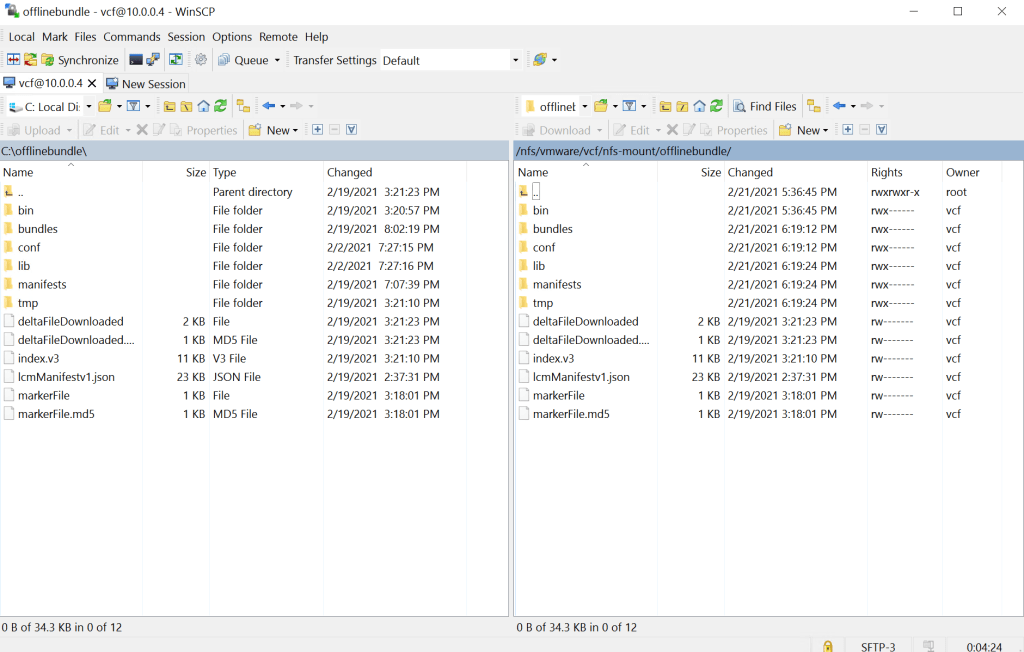
Task: Click the lock icon in status bar
Action: click(x=827, y=646)
